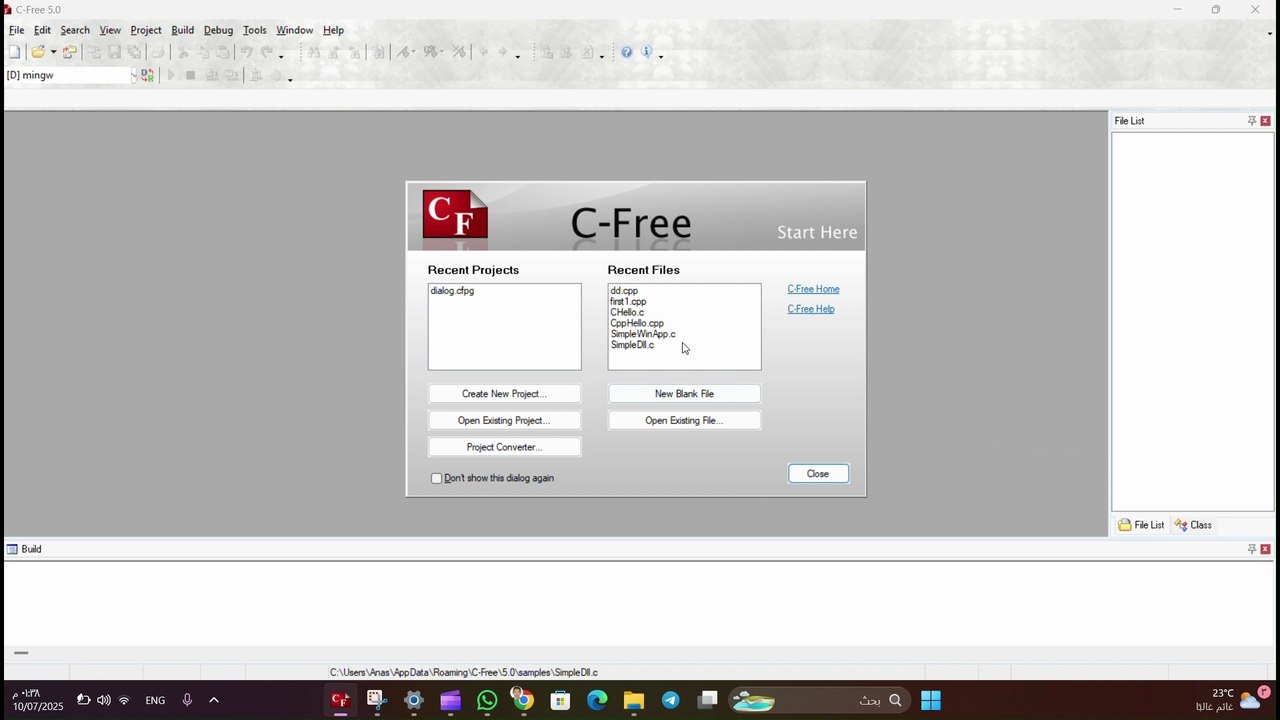Open the Window menu
This screenshot has height=720, width=1280.
pos(294,30)
